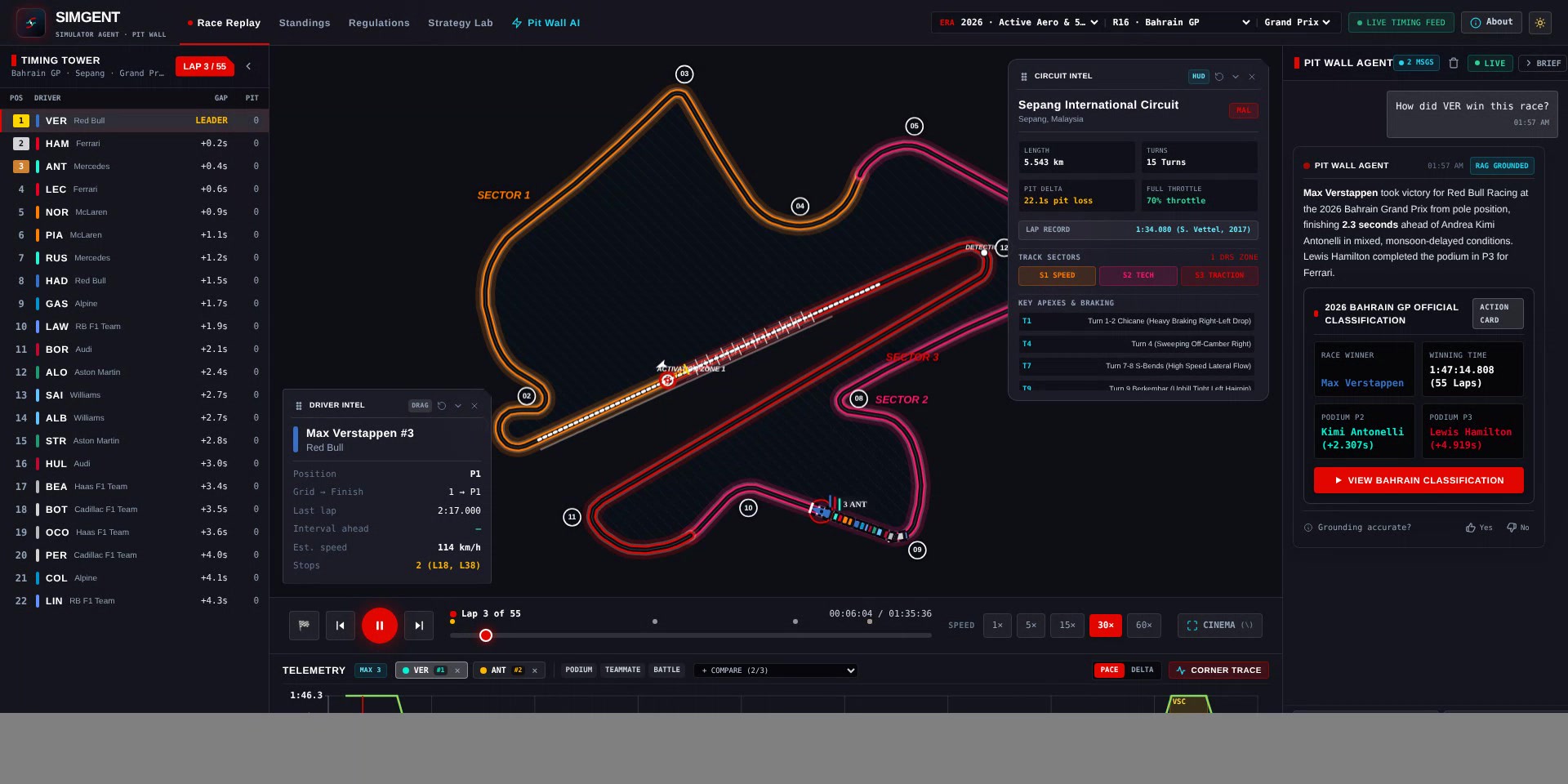This screenshot has width=1568, height=784.
Task: Click the LAP 3 / 55 badge
Action: click(x=204, y=66)
